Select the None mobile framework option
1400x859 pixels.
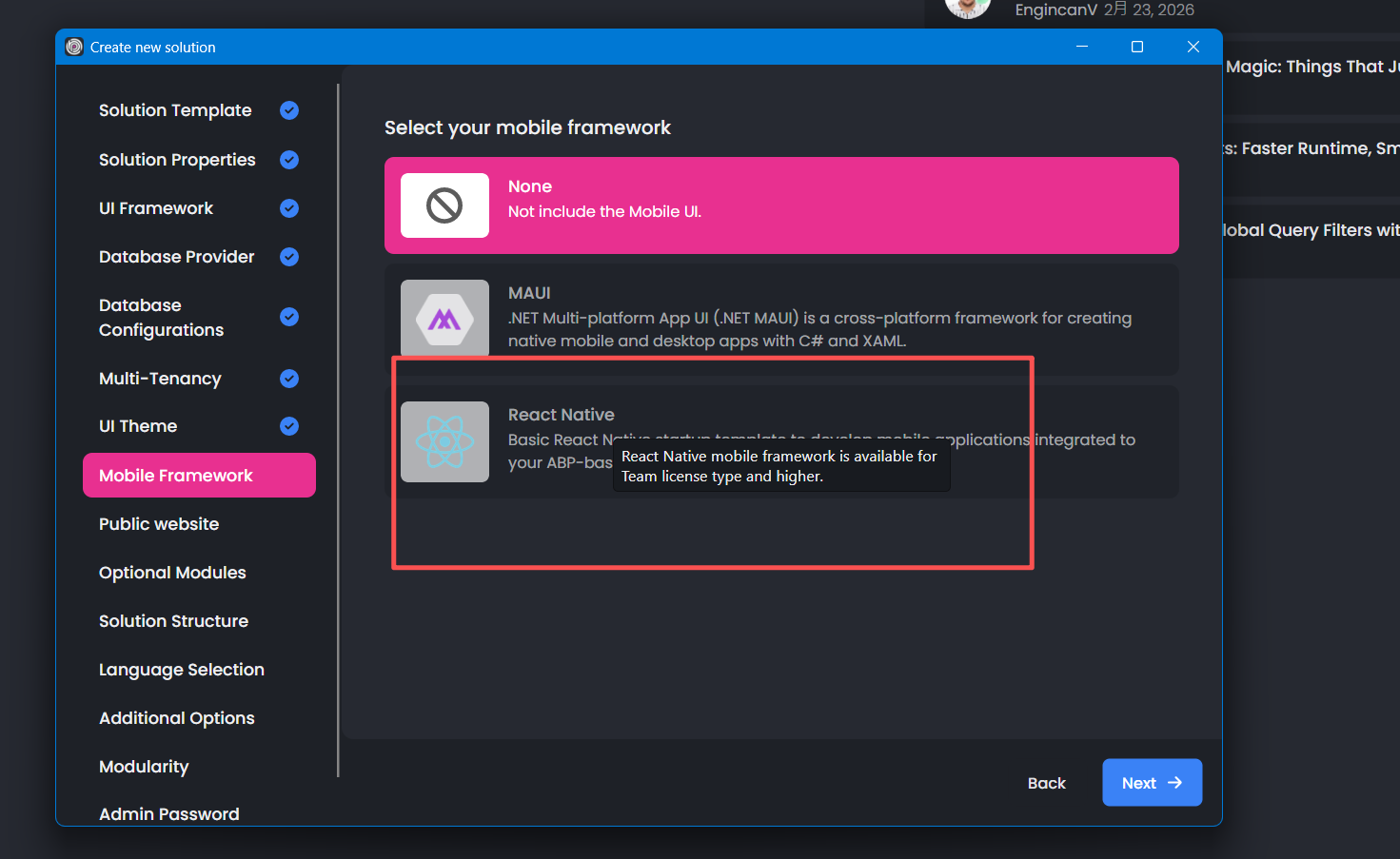(x=780, y=205)
